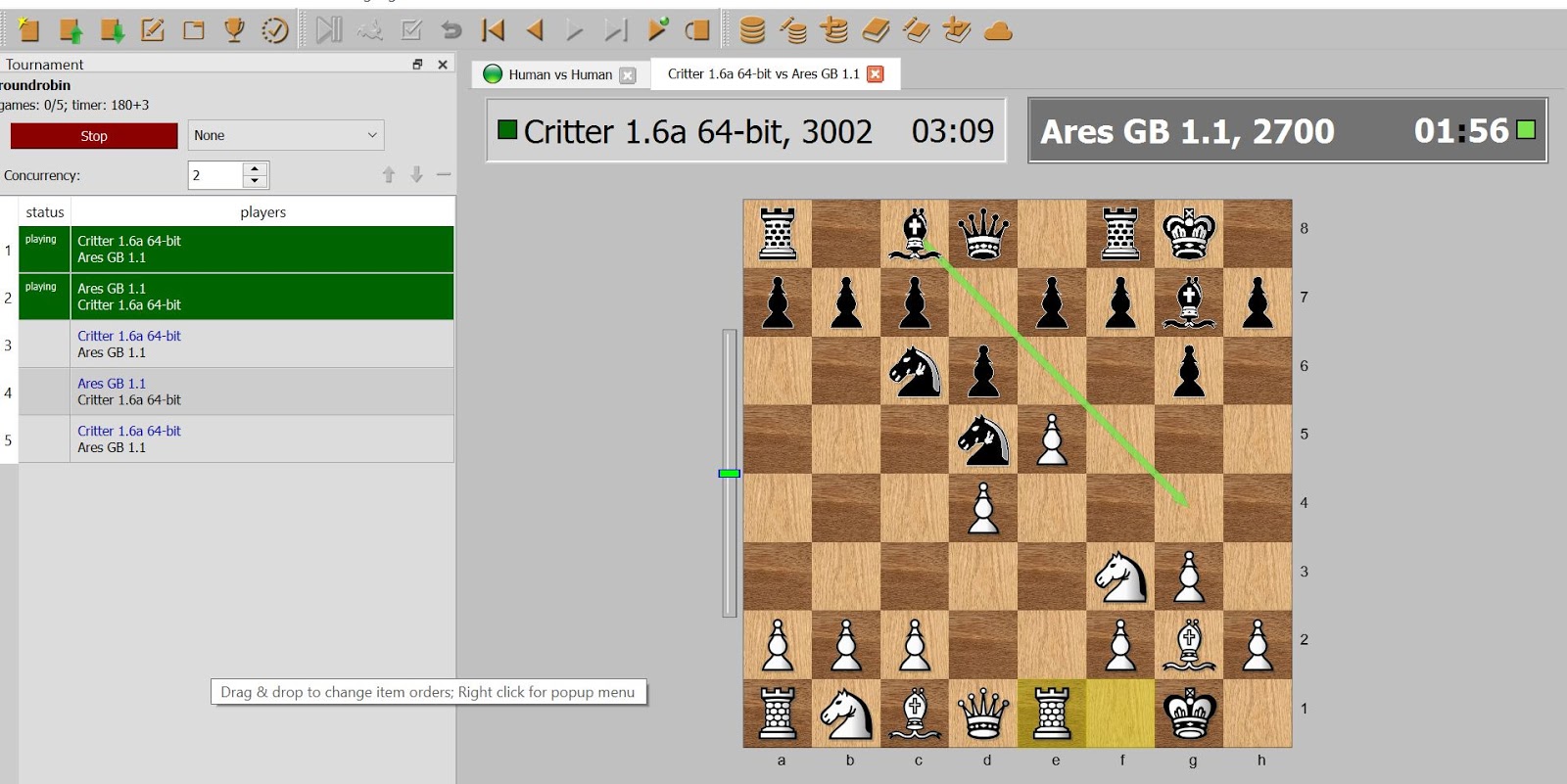Decrease the Concurrency value
This screenshot has height=784, width=1567.
pyautogui.click(x=255, y=181)
